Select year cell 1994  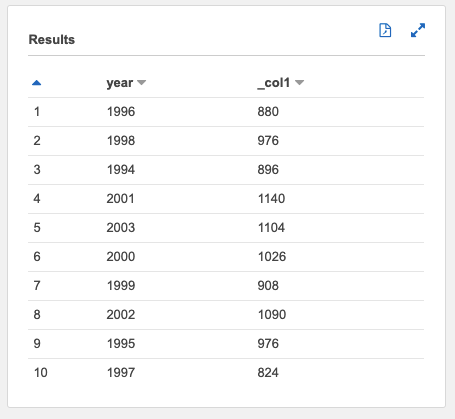pos(121,170)
